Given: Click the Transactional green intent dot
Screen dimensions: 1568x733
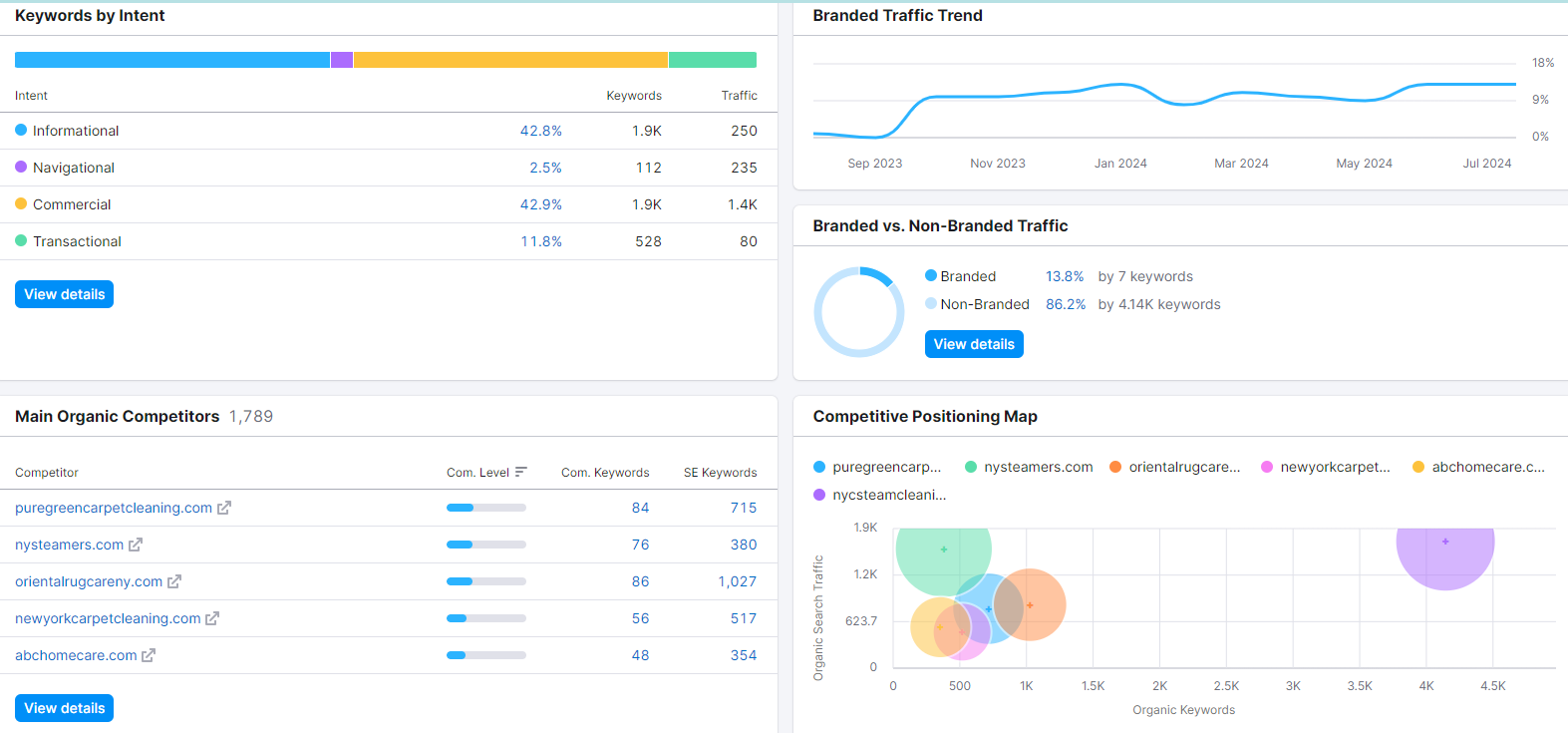Looking at the screenshot, I should click(x=21, y=240).
